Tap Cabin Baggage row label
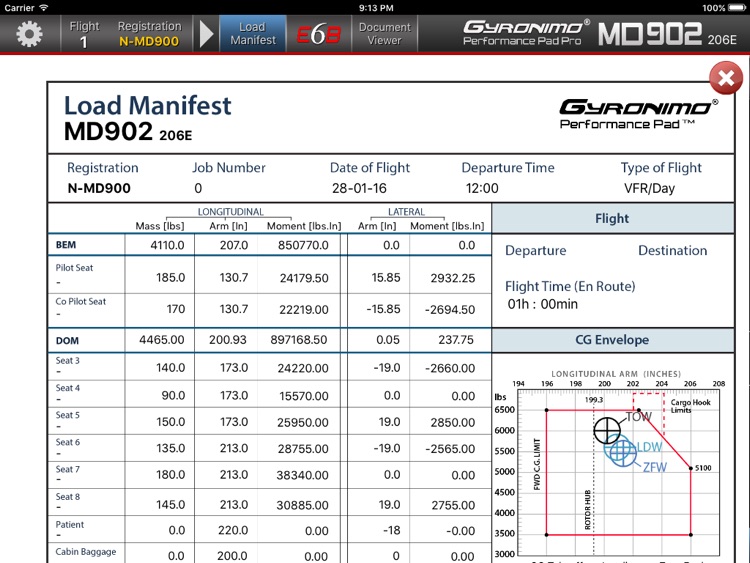 tap(86, 552)
